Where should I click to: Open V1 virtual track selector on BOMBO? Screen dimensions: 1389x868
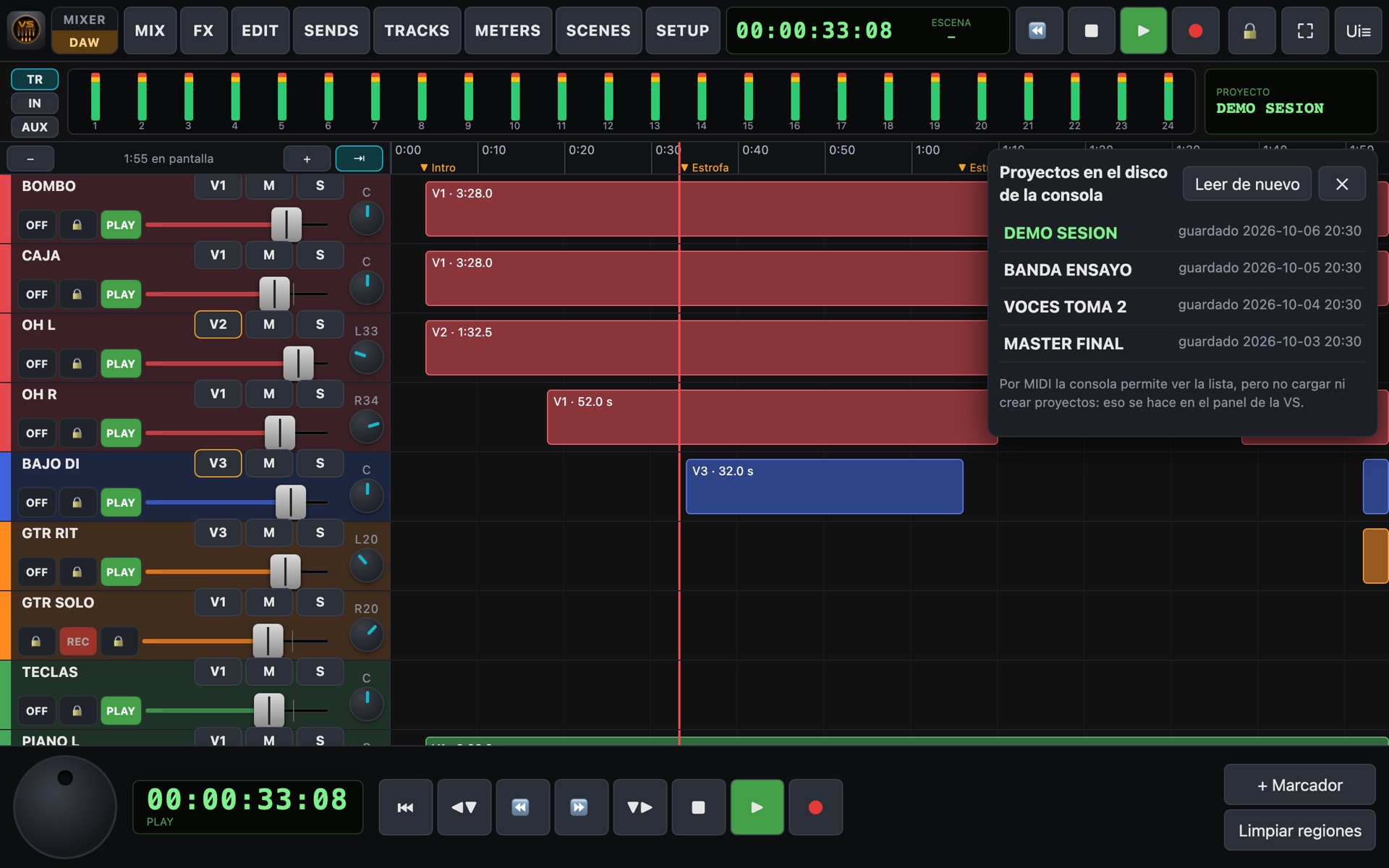click(x=218, y=186)
